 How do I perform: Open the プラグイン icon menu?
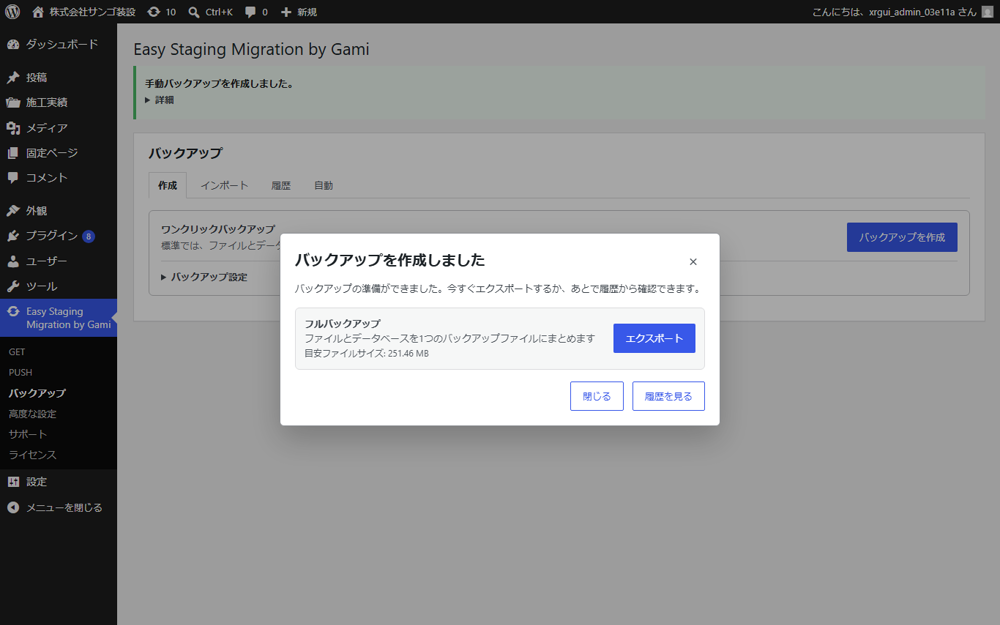point(13,236)
